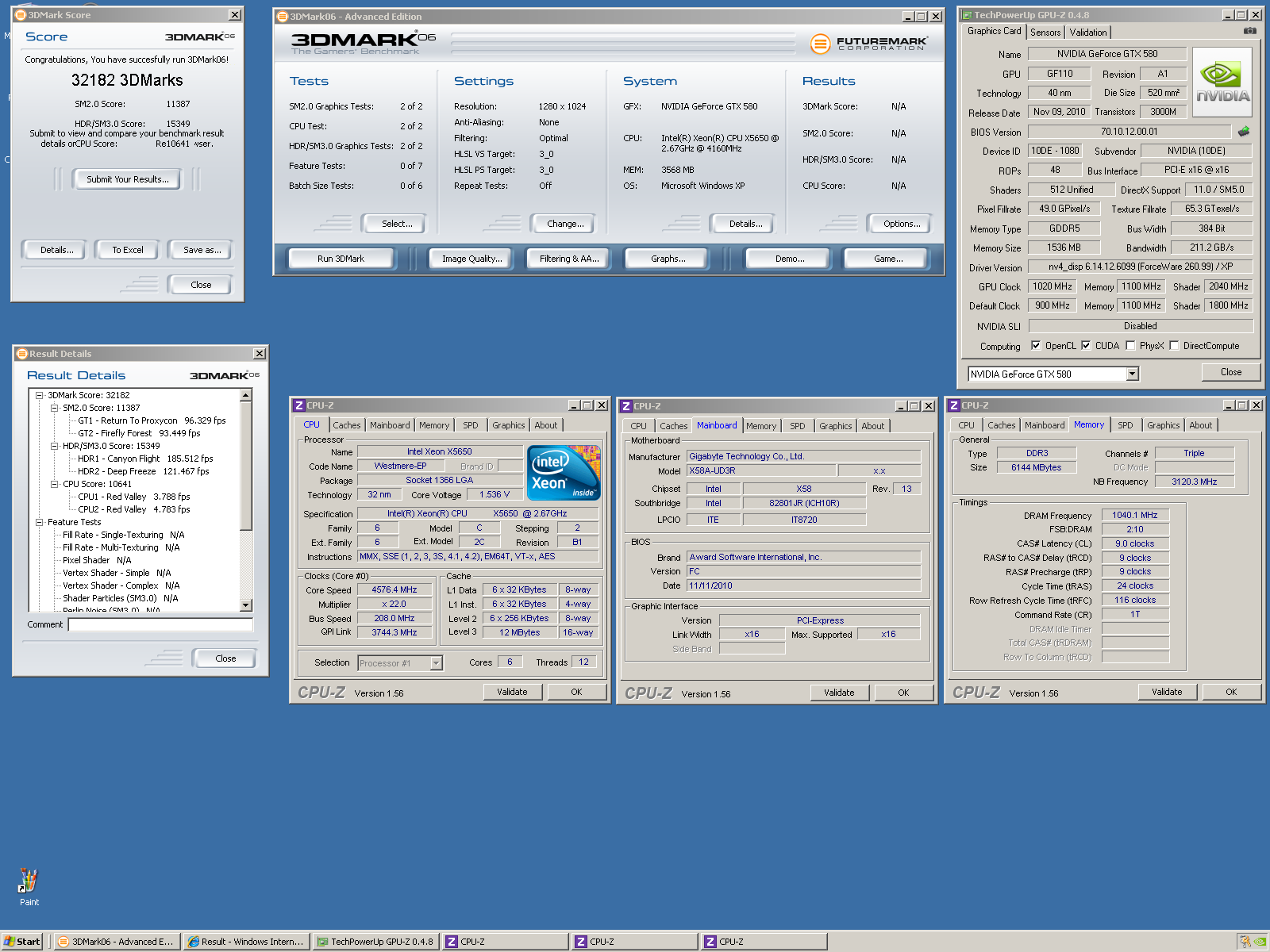The image size is (1270, 952).
Task: Click GPU-Z camera screenshot icon
Action: click(x=1249, y=31)
